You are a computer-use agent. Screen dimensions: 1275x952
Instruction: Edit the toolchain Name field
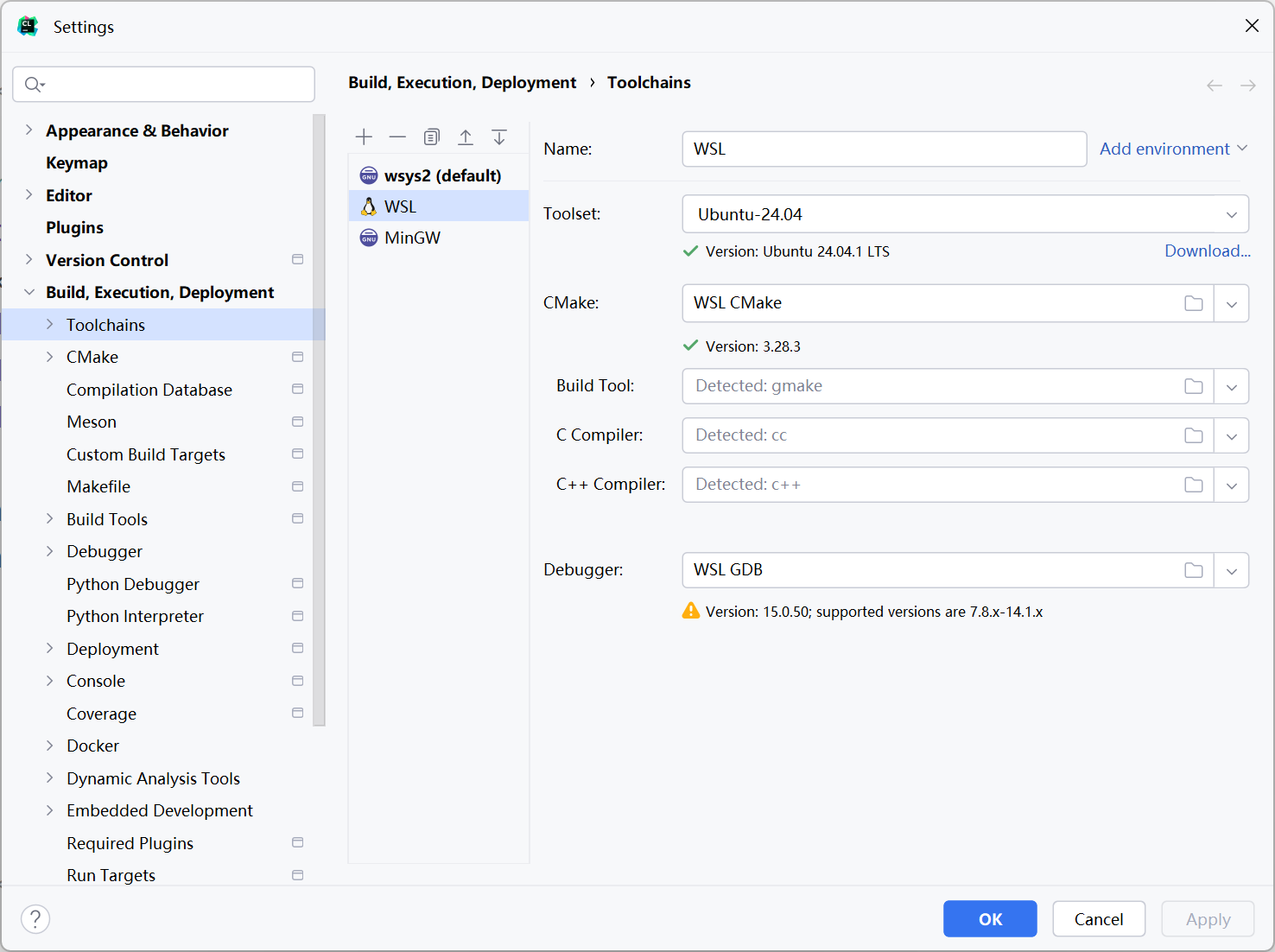click(x=885, y=149)
